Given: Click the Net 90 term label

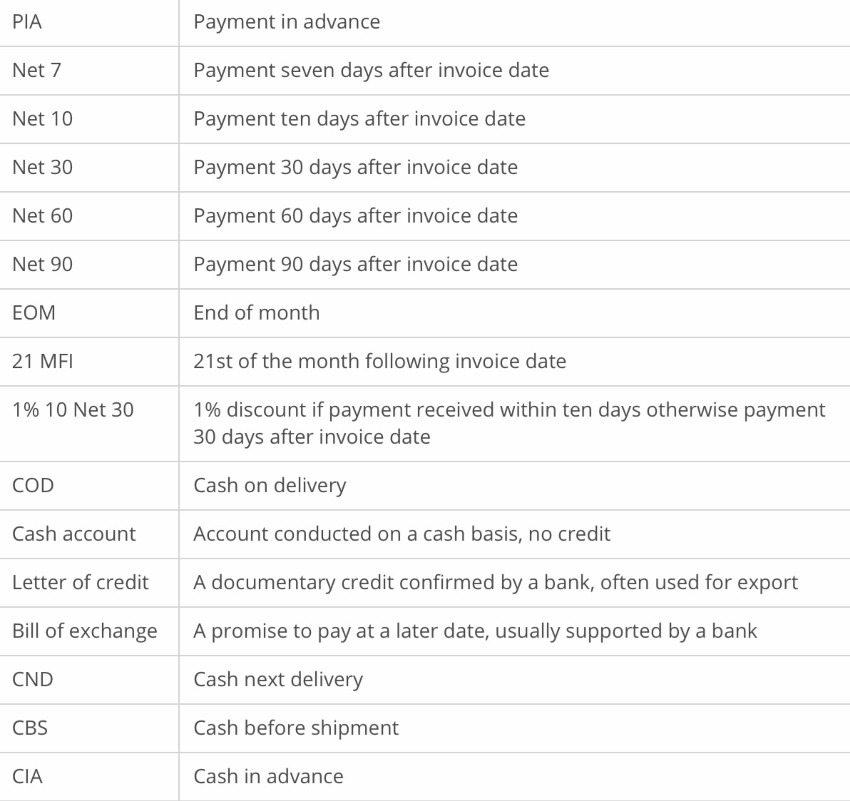Looking at the screenshot, I should (42, 264).
